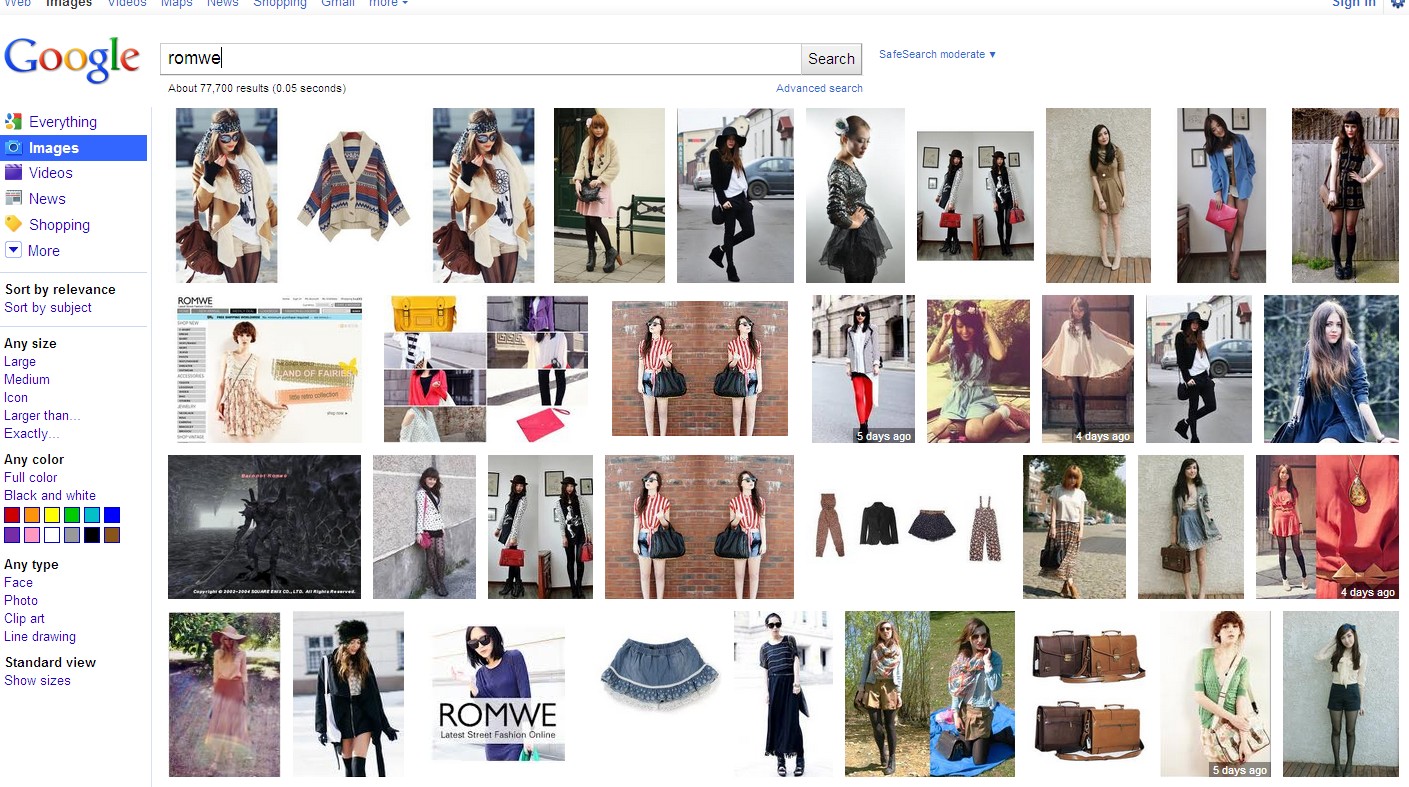Filter images by Icon size
The width and height of the screenshot is (1409, 787).
16,398
